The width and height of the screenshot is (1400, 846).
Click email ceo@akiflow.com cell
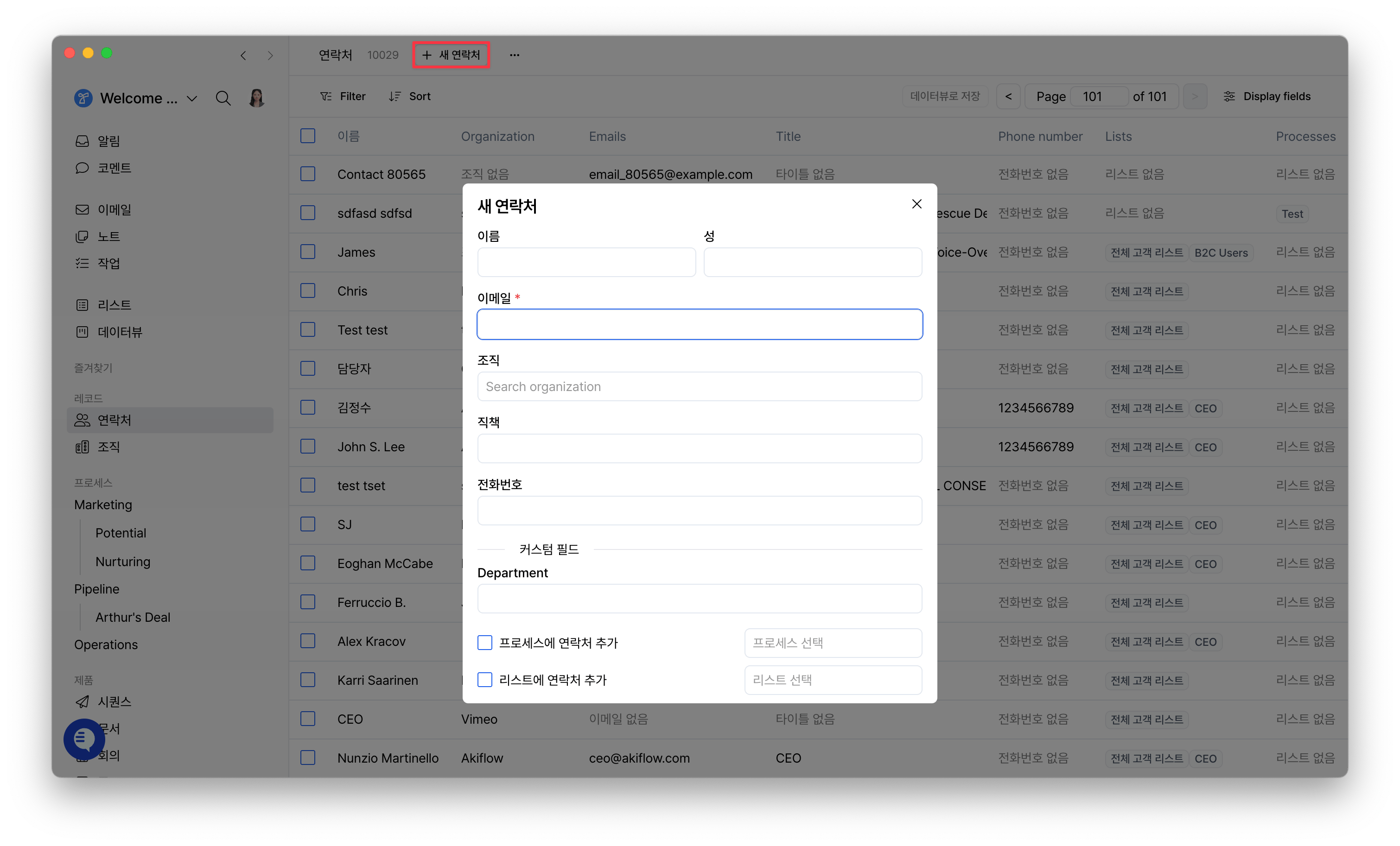[639, 758]
